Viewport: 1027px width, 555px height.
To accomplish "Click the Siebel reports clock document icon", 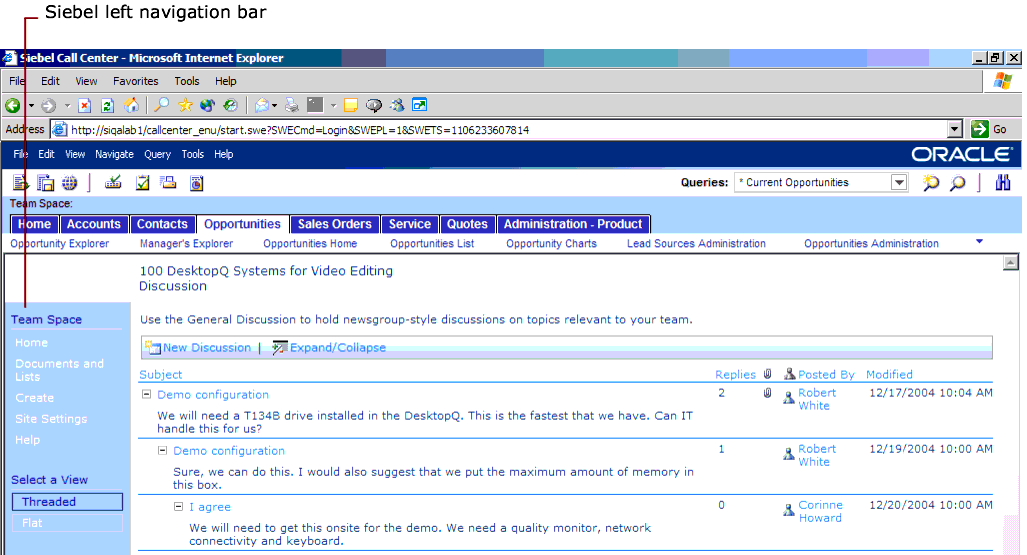I will coord(196,183).
